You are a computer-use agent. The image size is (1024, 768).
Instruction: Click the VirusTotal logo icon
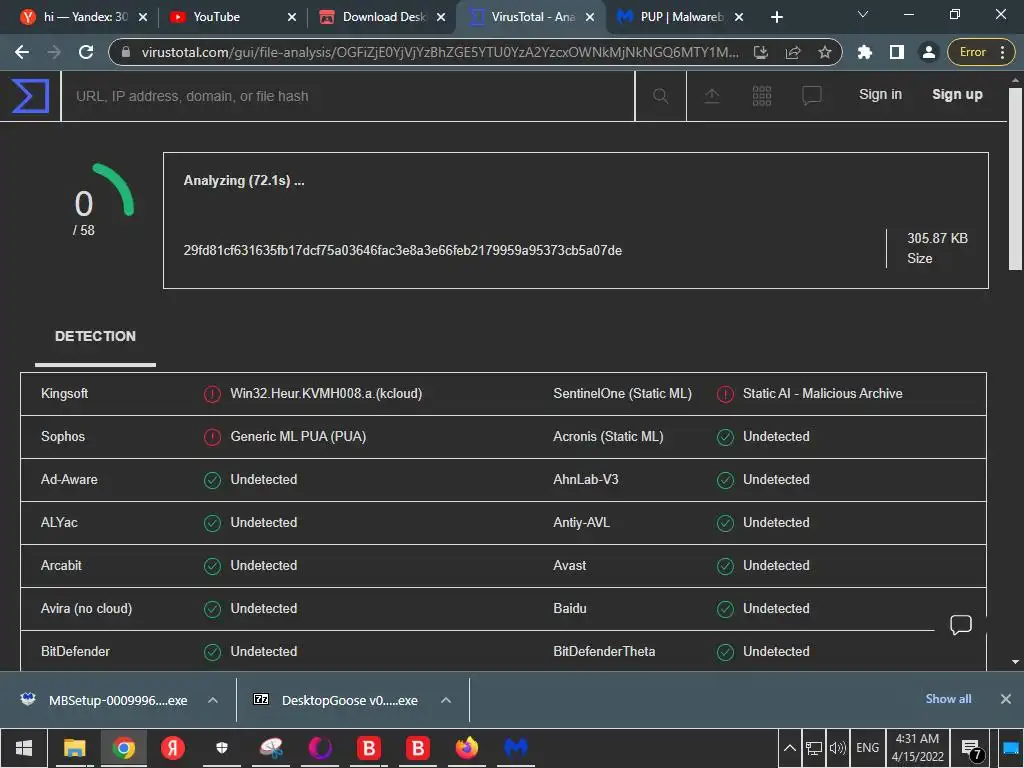tap(30, 96)
